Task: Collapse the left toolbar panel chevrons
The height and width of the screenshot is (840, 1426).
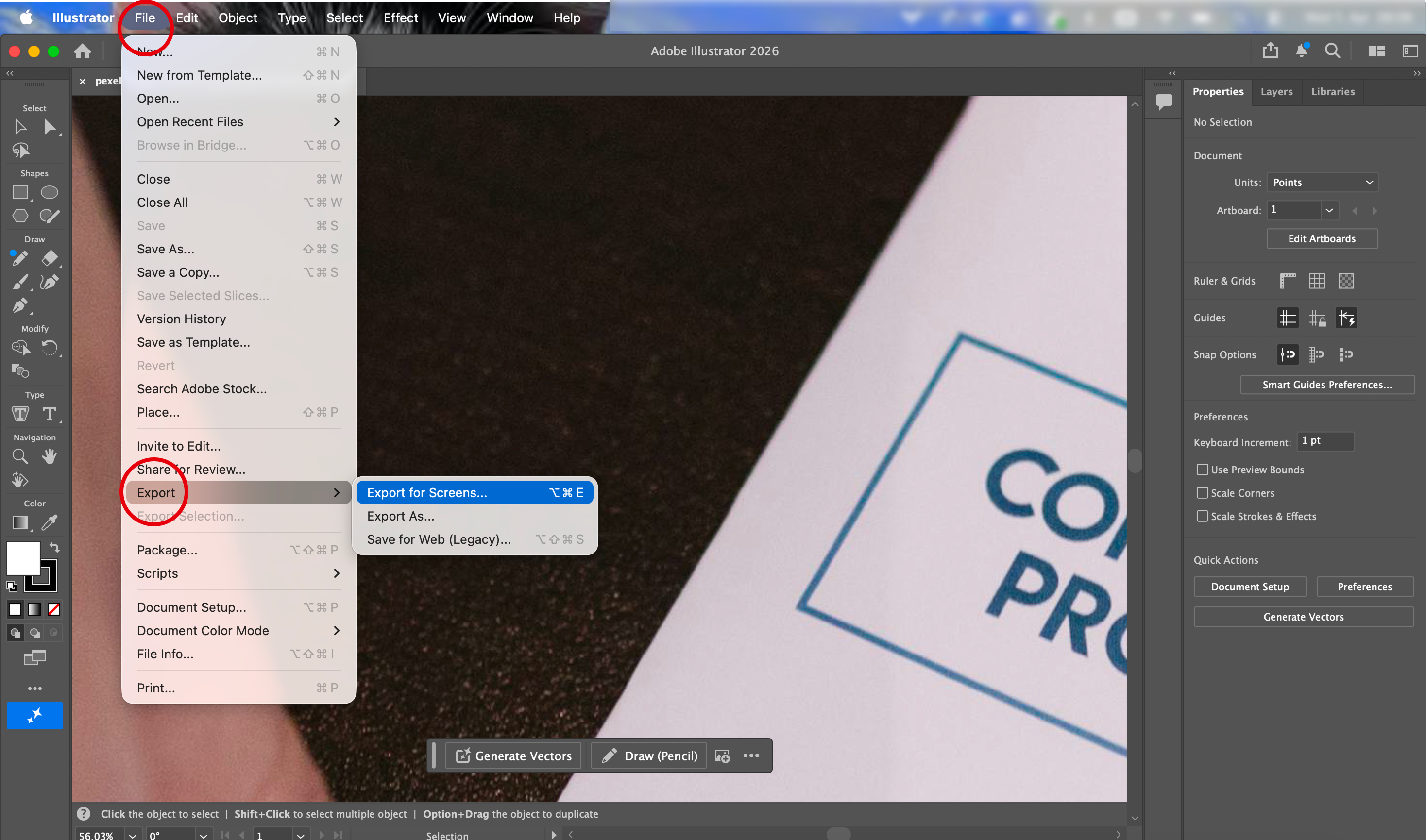Action: click(10, 73)
